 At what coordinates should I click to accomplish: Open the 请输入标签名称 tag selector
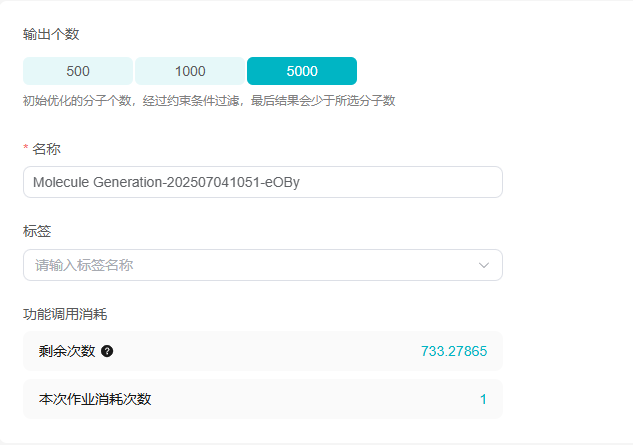pos(263,265)
